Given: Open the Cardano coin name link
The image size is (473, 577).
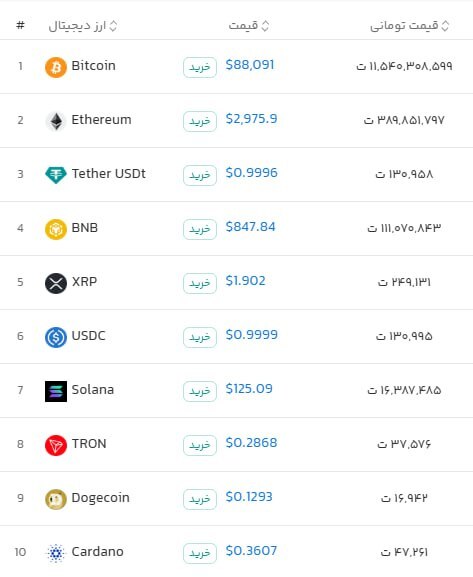Looking at the screenshot, I should point(98,552).
